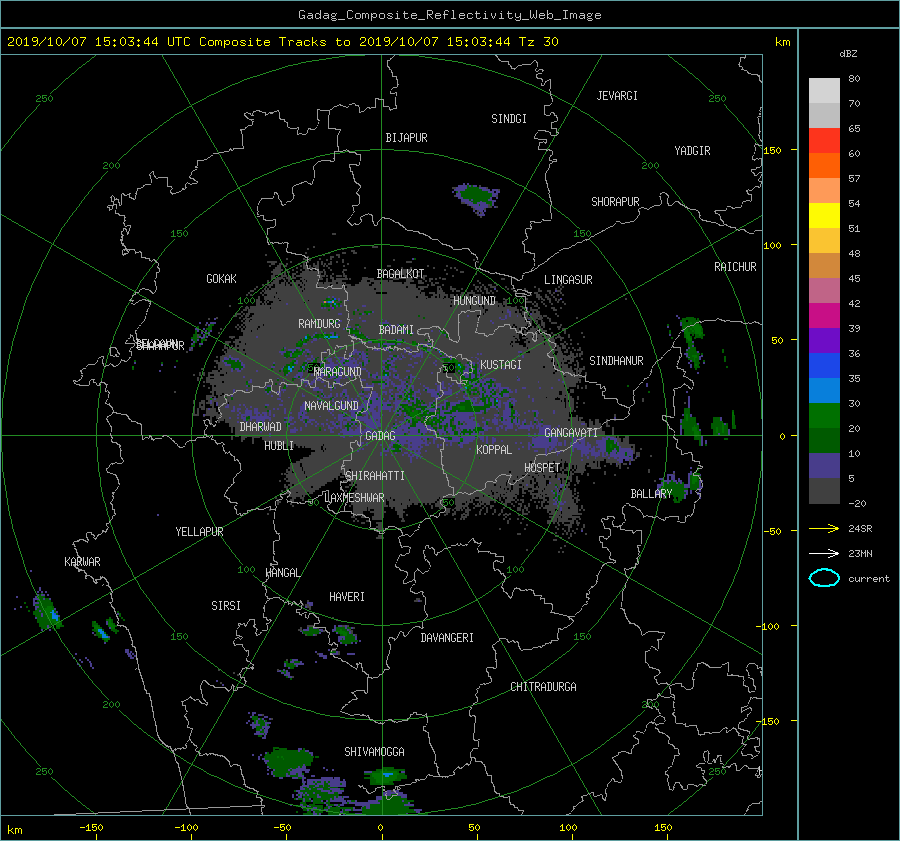900x841 pixels.
Task: Click the Gadag_Composite_Reflectivity_Web_Image title
Action: 449,15
